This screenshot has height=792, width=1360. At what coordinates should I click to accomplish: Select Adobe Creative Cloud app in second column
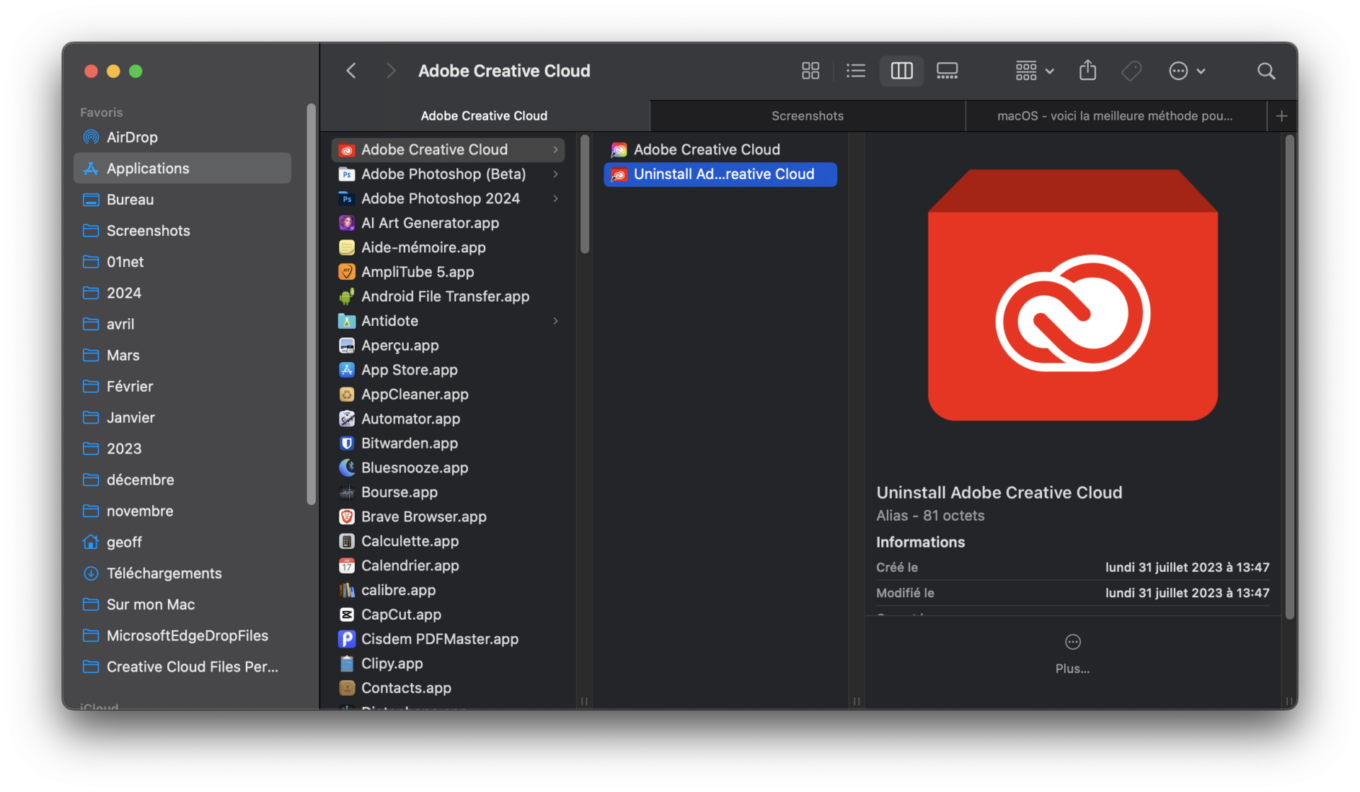pyautogui.click(x=720, y=150)
